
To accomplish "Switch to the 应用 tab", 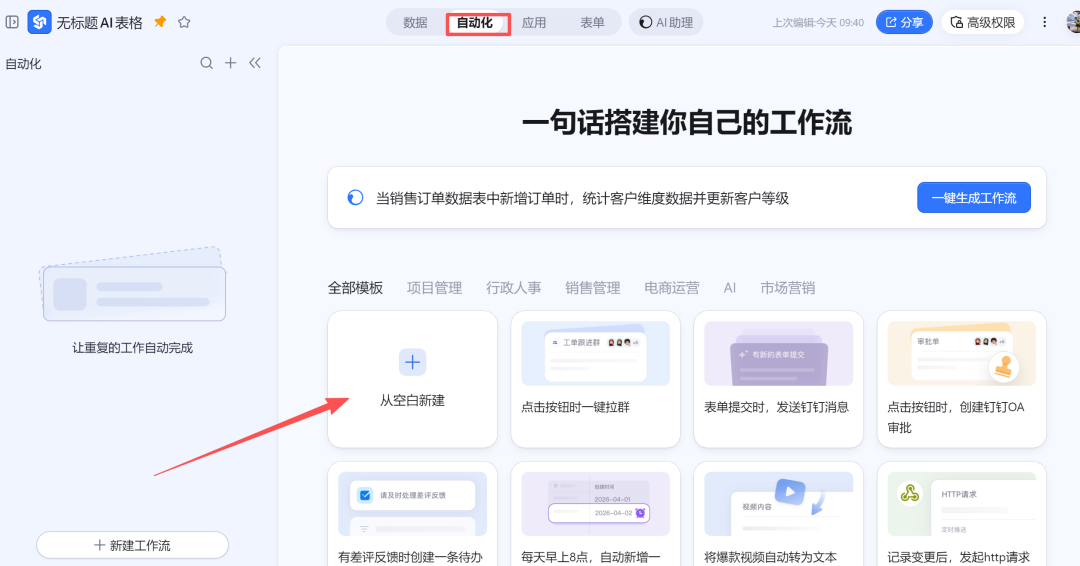I will (x=534, y=23).
